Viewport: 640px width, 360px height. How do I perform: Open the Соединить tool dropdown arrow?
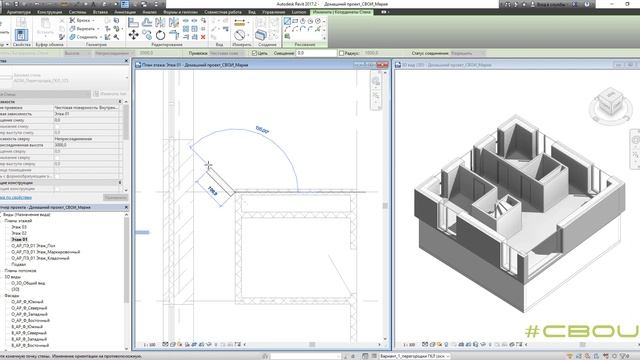[x=100, y=37]
